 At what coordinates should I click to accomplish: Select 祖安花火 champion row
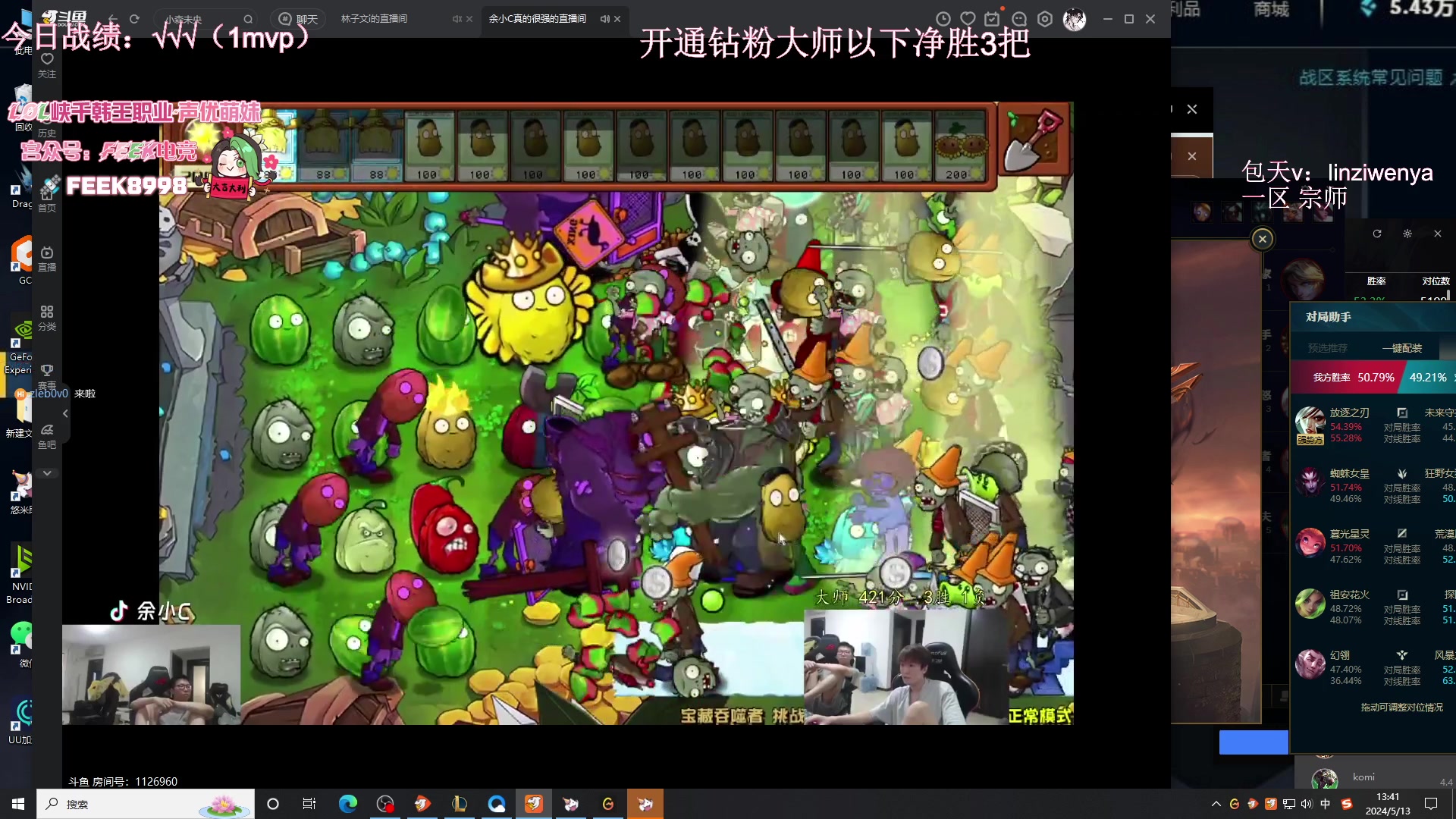1373,607
